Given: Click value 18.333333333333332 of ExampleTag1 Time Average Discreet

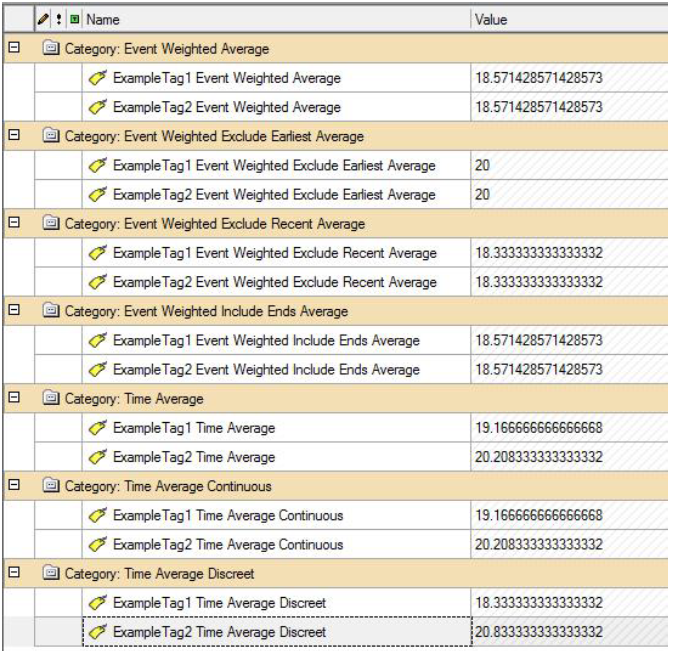Looking at the screenshot, I should (x=539, y=603).
